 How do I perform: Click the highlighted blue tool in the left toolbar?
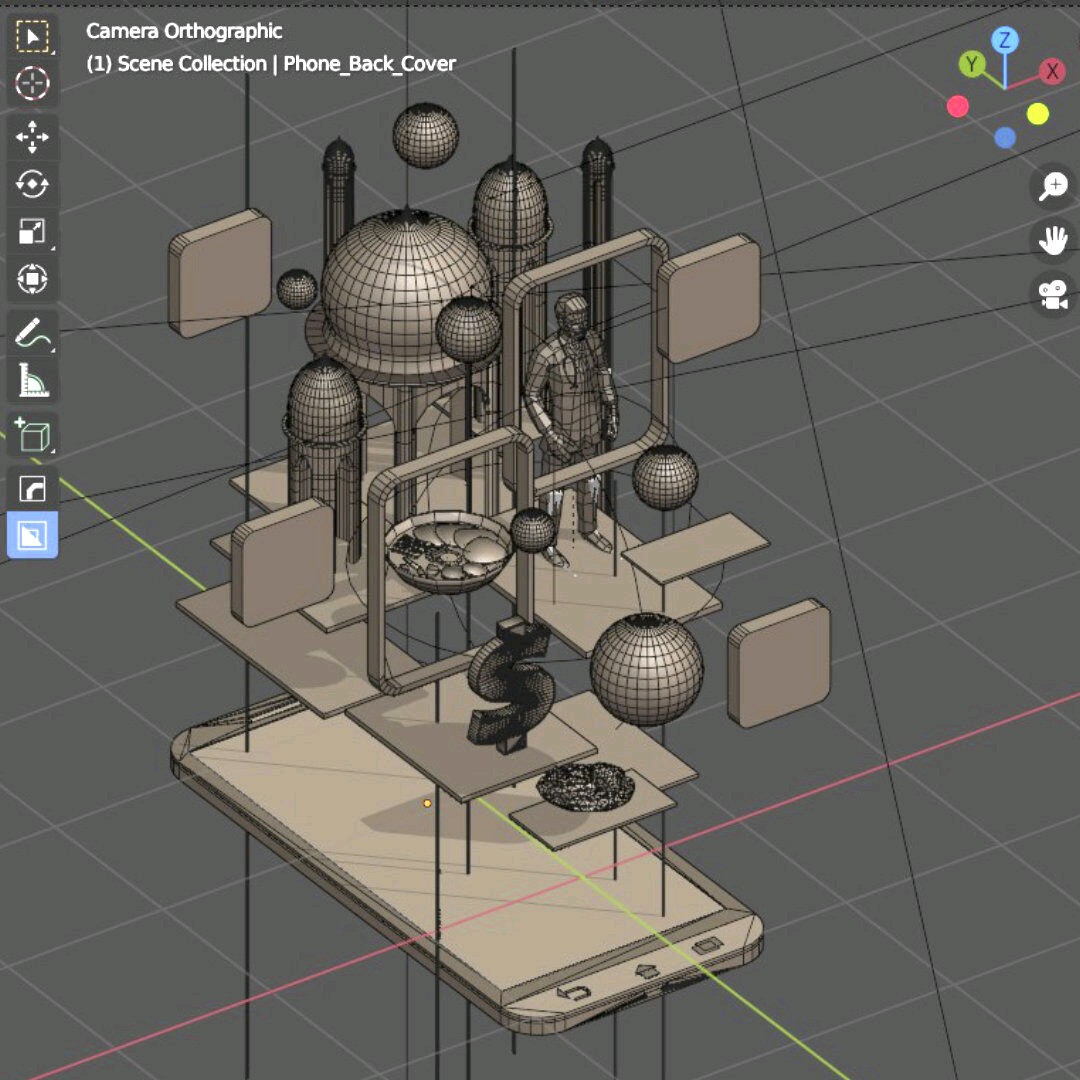pyautogui.click(x=32, y=535)
